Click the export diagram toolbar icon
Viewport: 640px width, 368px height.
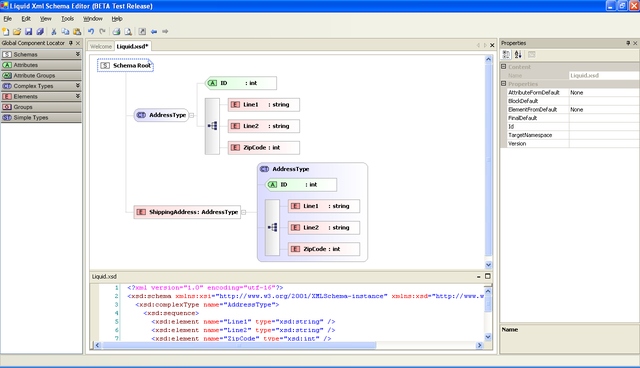(142, 31)
